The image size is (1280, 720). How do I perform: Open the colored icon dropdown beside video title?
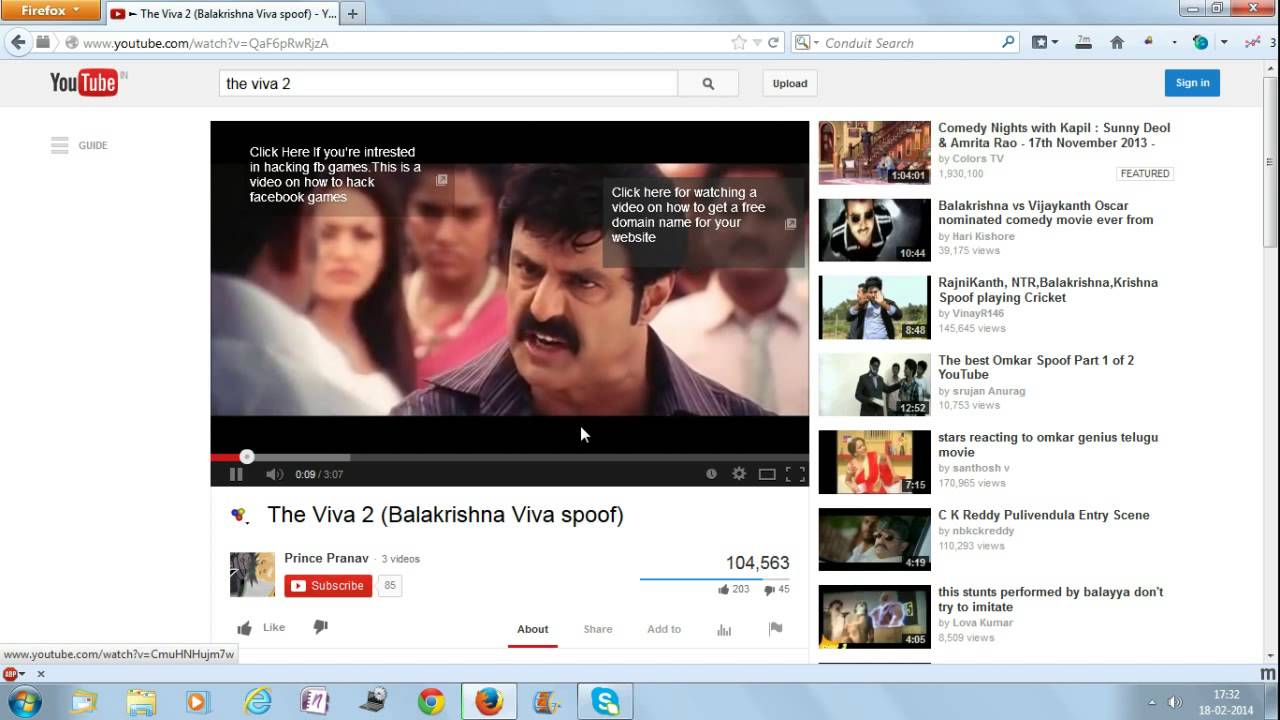pos(238,515)
